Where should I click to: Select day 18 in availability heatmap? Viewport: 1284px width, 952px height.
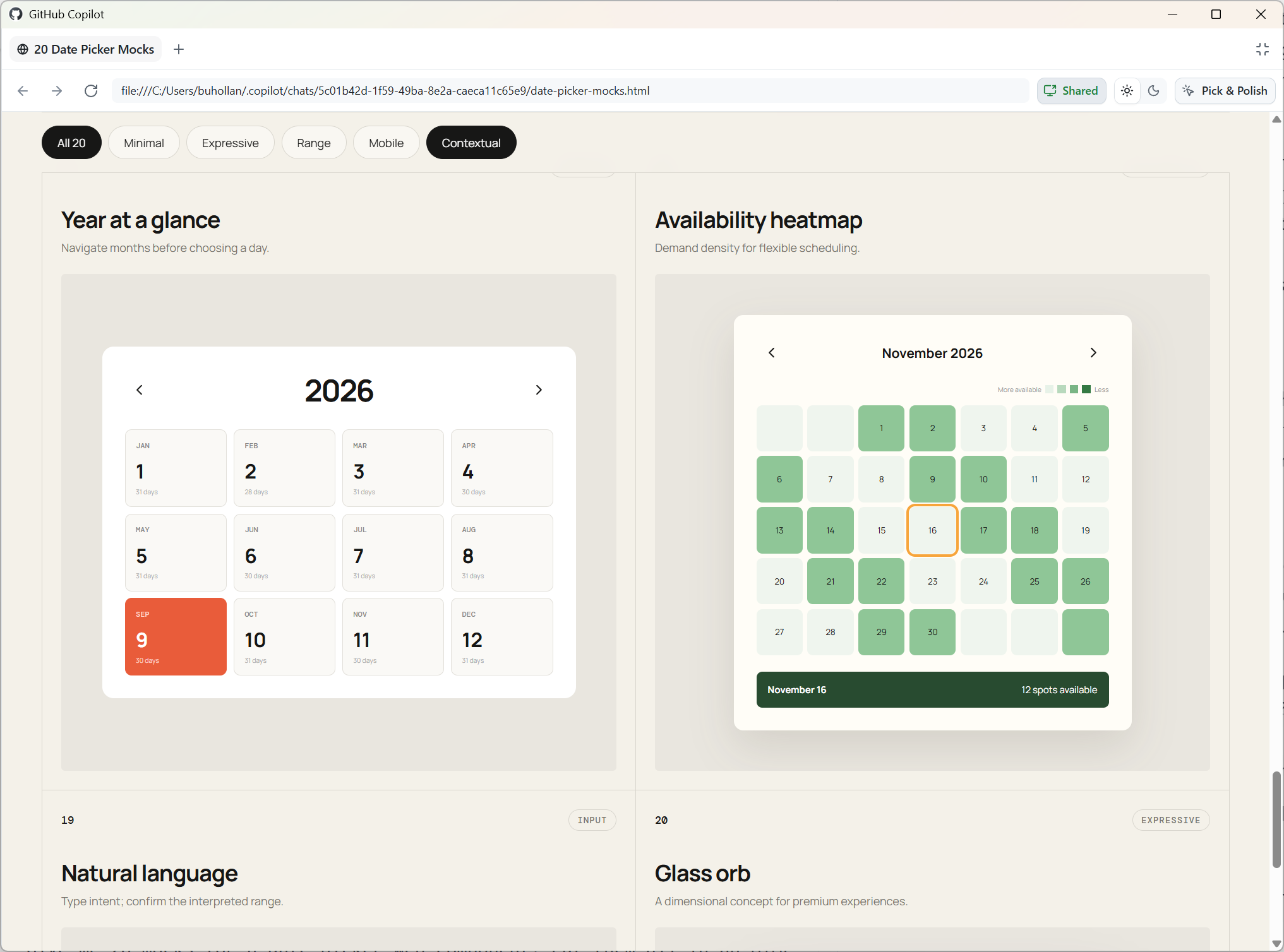[x=1035, y=530]
